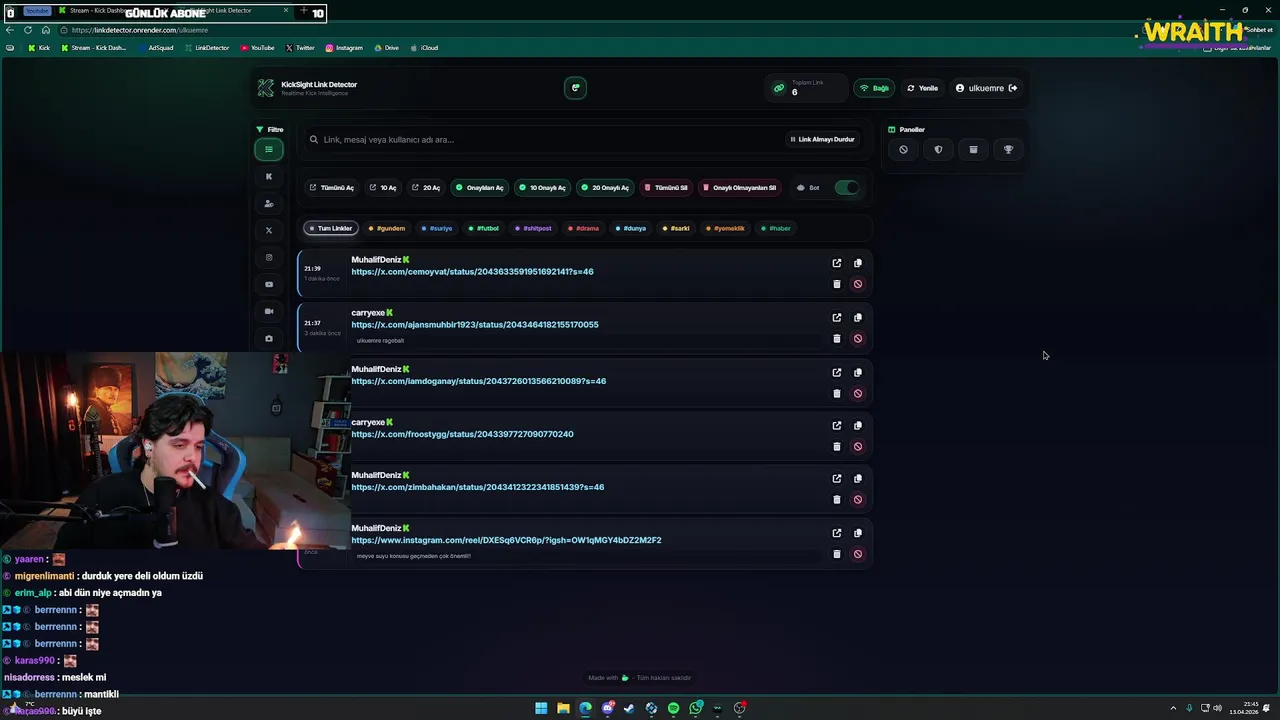The image size is (1280, 720).
Task: Open the shield panel under Paneller
Action: (938, 149)
